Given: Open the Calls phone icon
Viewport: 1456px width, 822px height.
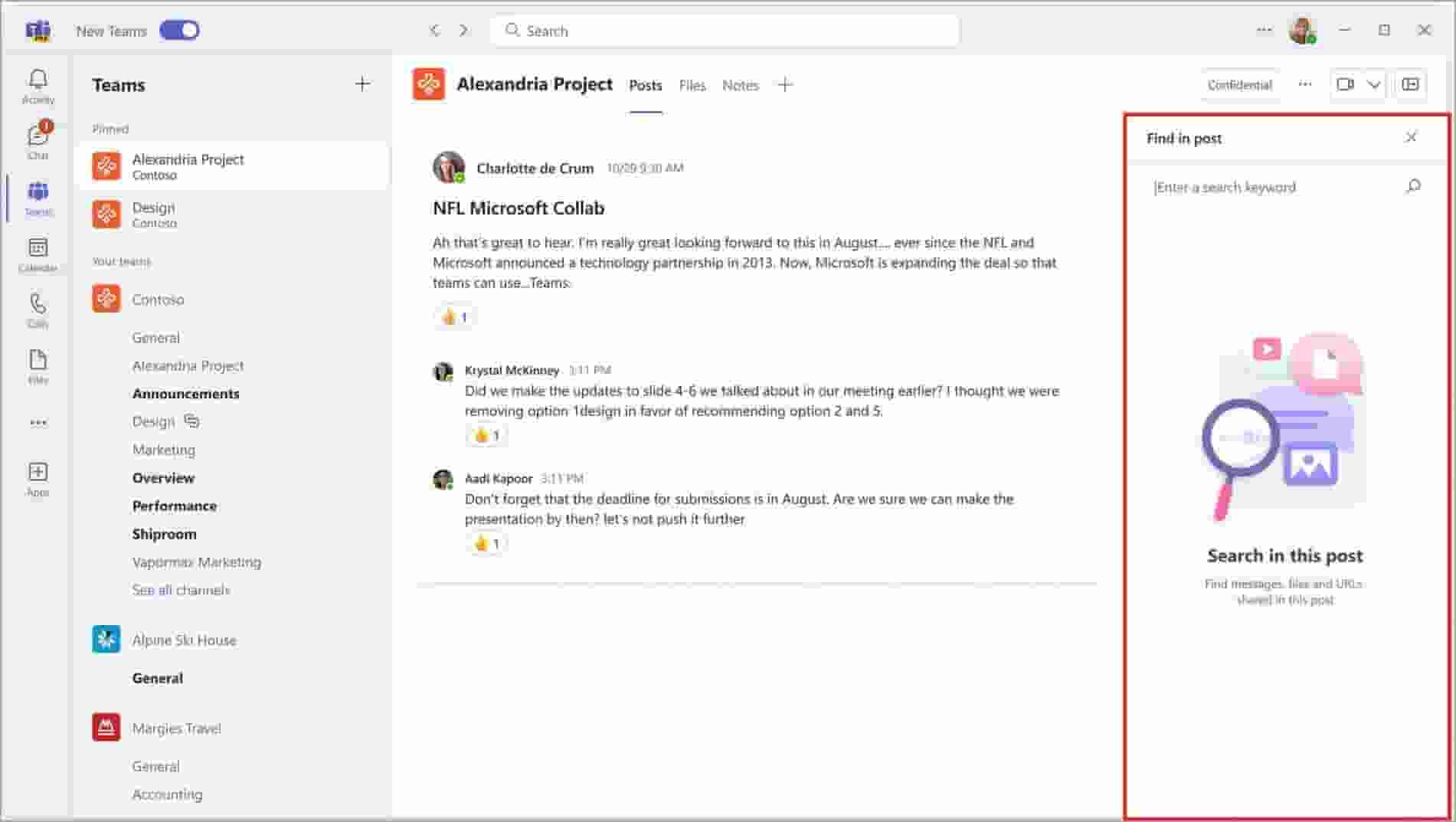Looking at the screenshot, I should pyautogui.click(x=38, y=309).
